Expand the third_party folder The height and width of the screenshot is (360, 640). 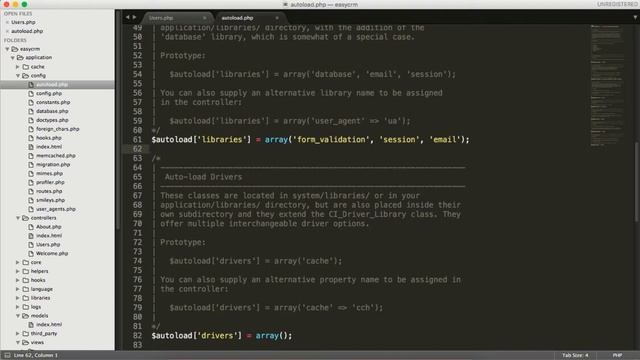(x=18, y=334)
